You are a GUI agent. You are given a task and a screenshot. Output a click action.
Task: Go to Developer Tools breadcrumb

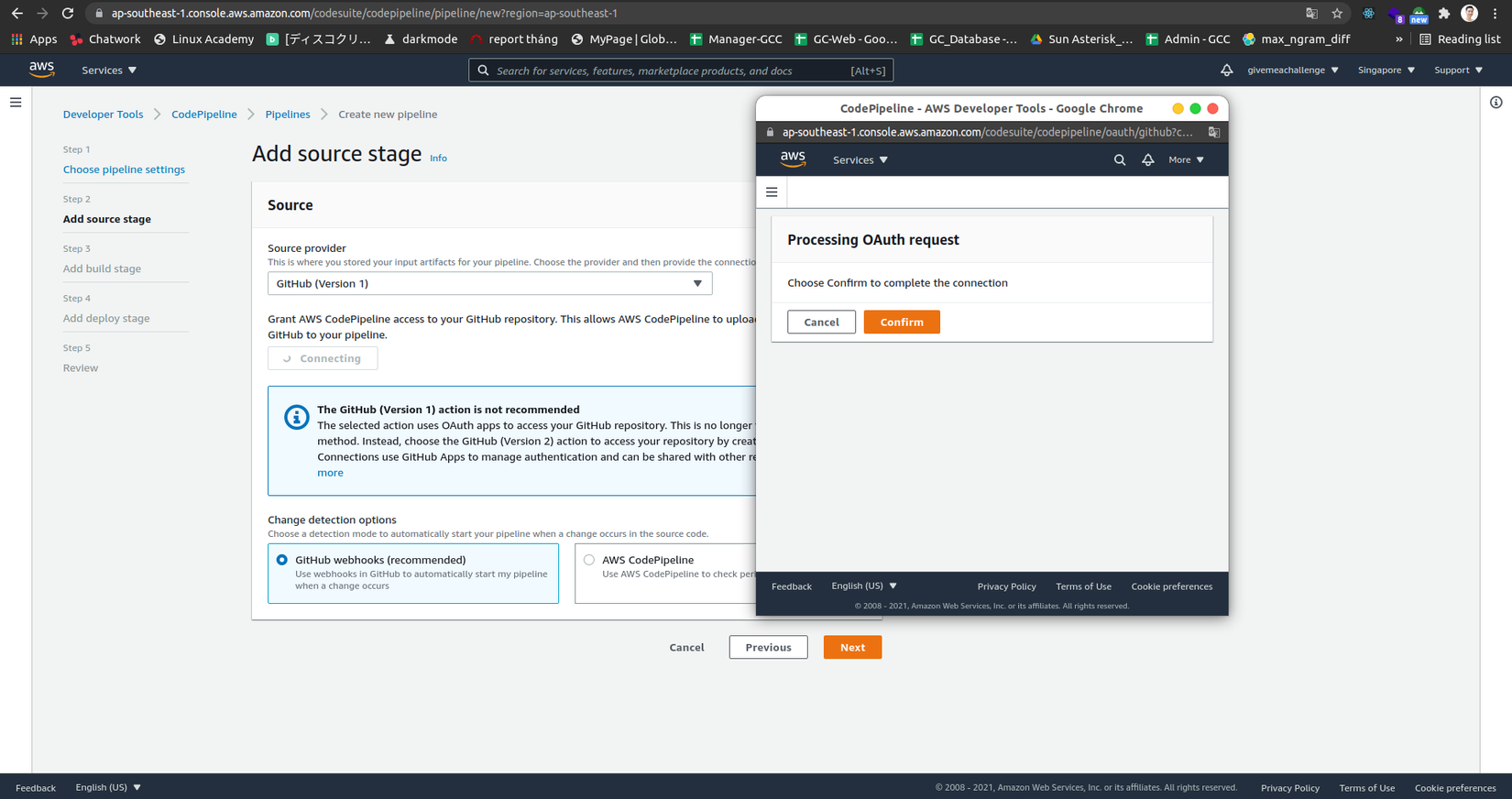tap(103, 115)
